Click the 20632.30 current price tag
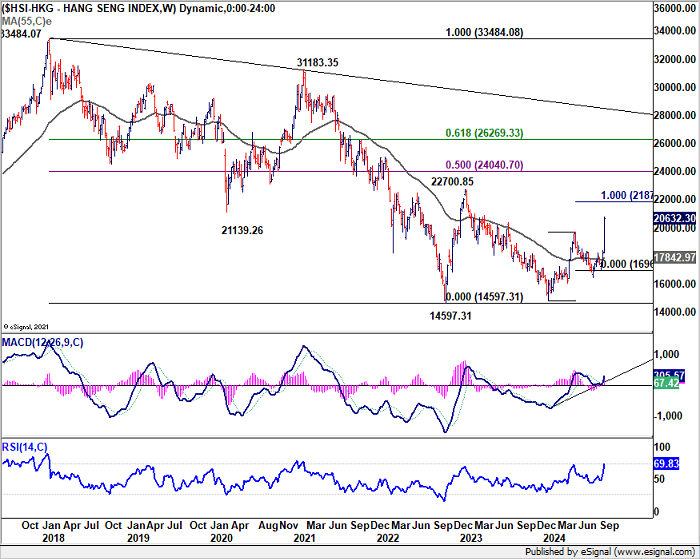This screenshot has width=700, height=559. pos(675,218)
